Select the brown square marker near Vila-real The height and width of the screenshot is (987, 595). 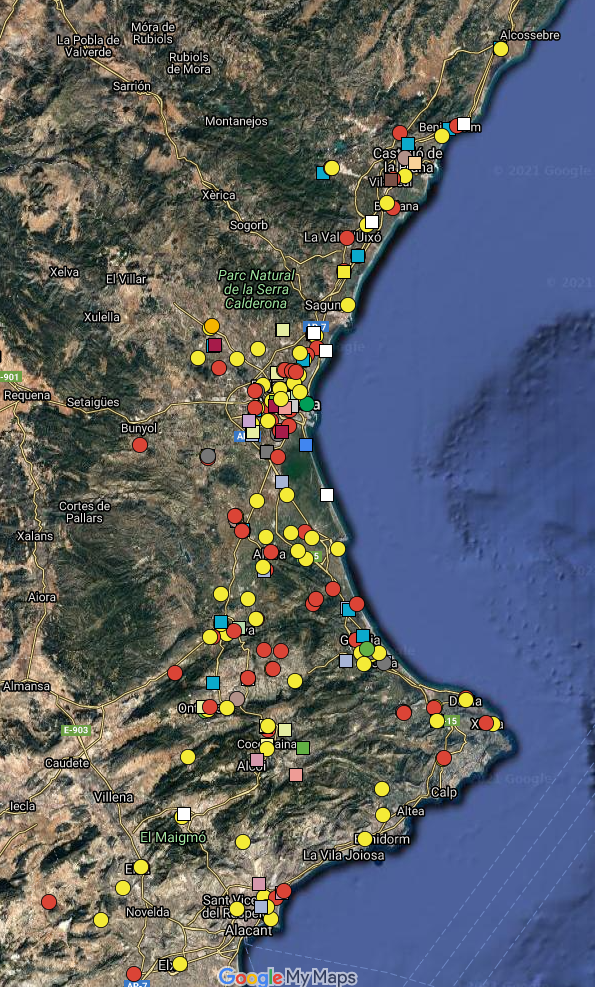[x=391, y=179]
